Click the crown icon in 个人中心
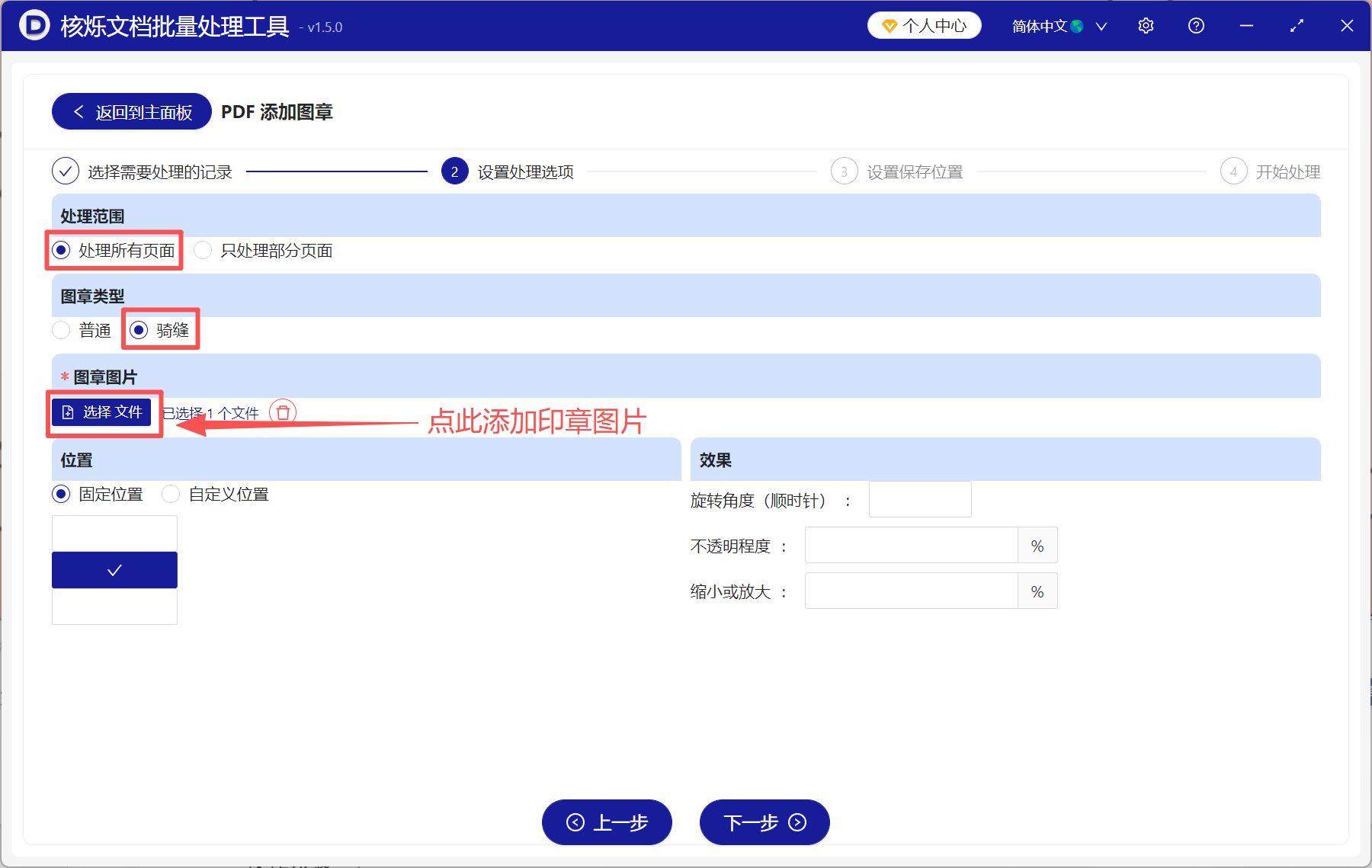 click(889, 25)
